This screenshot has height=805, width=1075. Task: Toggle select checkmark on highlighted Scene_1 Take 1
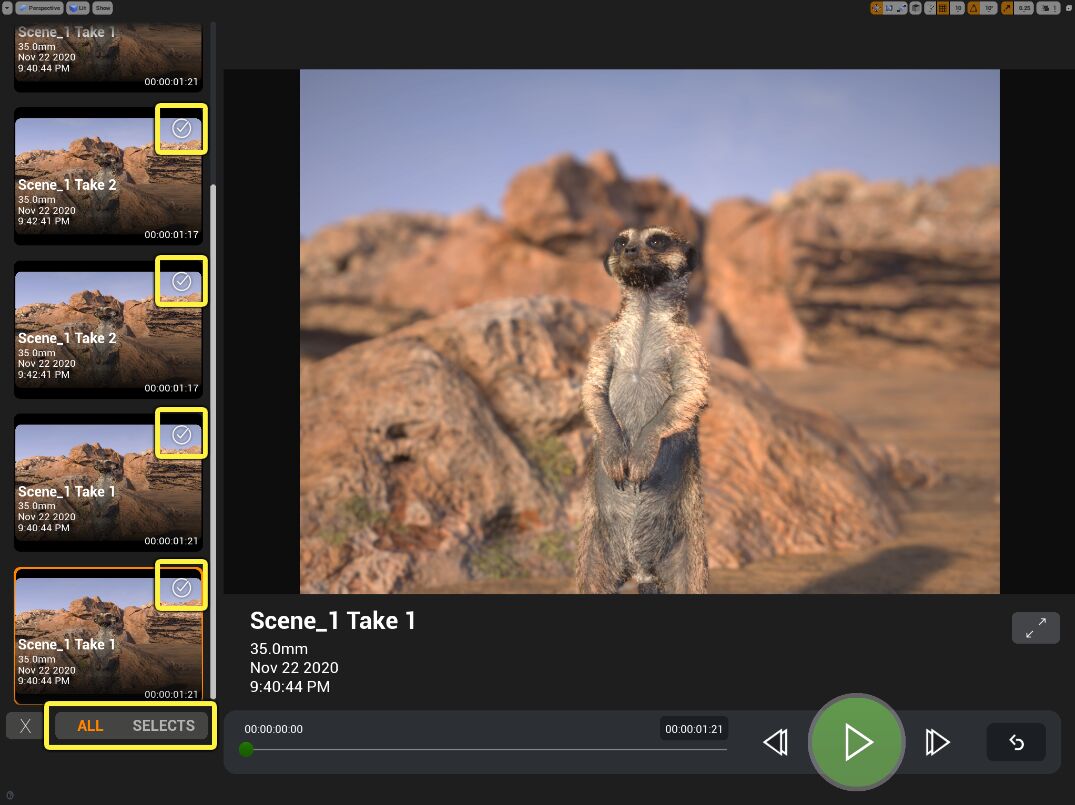click(181, 587)
